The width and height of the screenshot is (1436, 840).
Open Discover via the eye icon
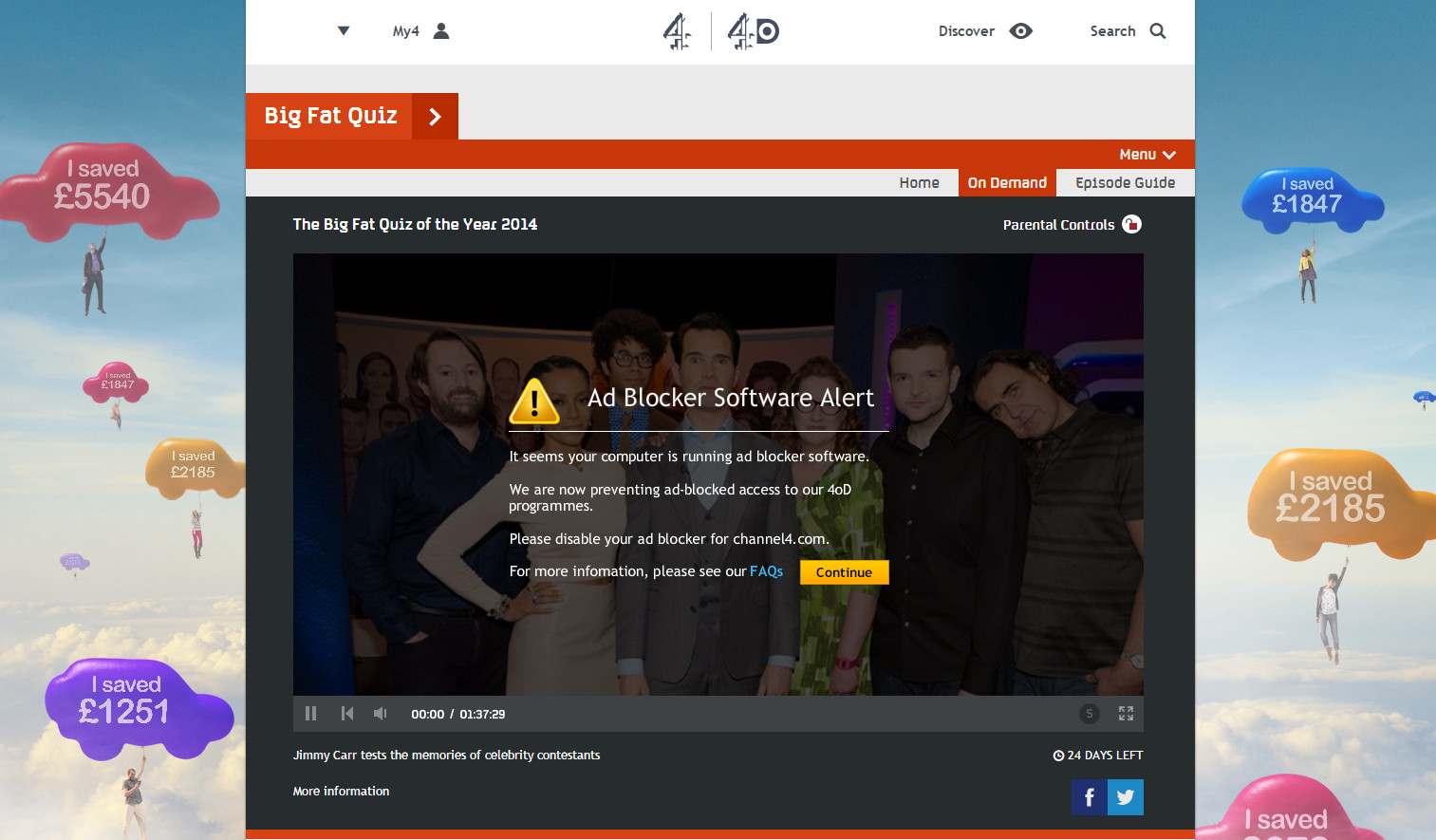pos(1020,31)
